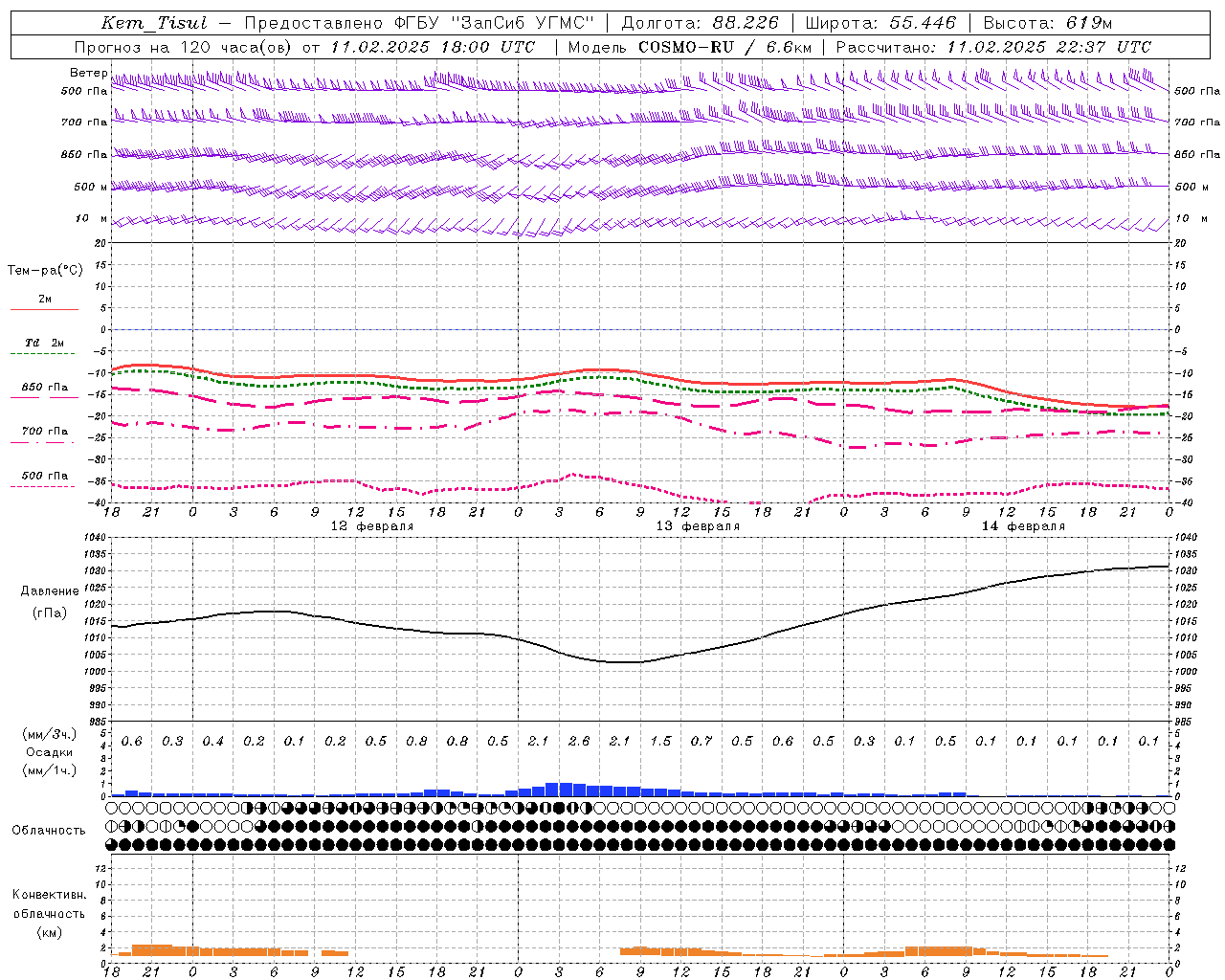Click the 'Осадки' precipitation label

[50, 752]
